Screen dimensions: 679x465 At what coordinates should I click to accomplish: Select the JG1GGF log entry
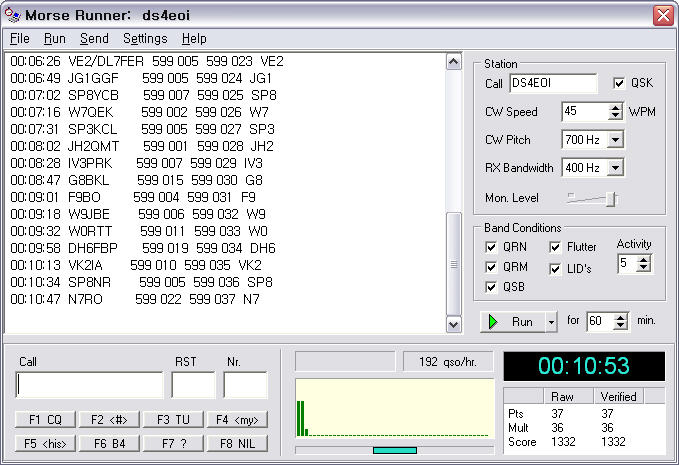coord(141,78)
